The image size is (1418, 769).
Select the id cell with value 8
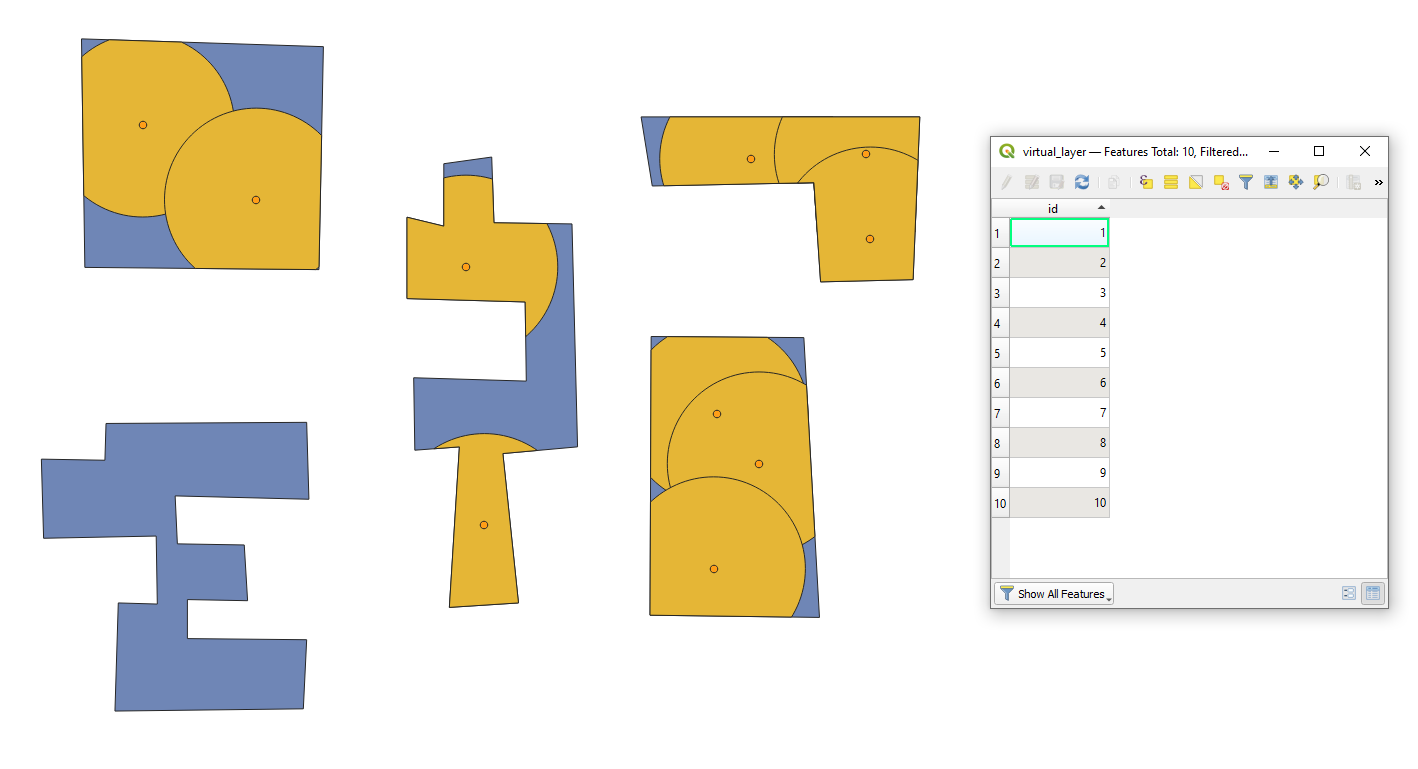point(1060,443)
